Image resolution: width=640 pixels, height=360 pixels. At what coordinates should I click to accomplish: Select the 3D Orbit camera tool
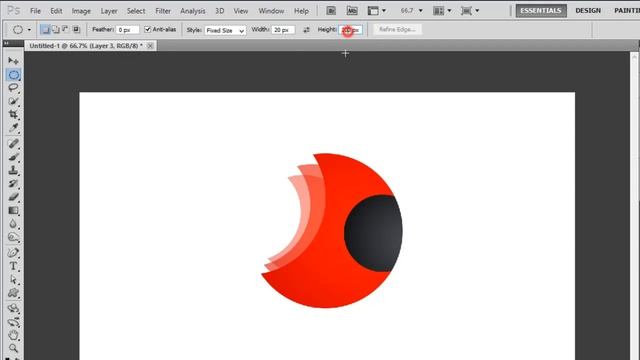point(13,322)
